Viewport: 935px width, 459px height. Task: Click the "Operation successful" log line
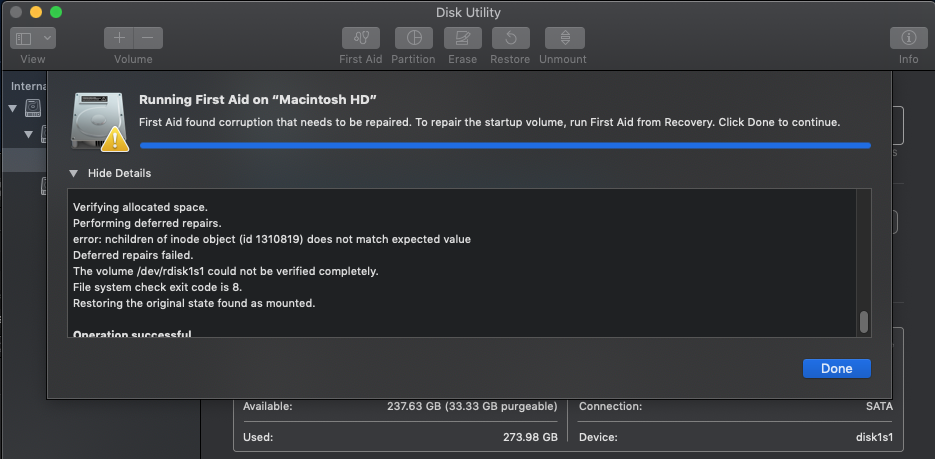[132, 334]
